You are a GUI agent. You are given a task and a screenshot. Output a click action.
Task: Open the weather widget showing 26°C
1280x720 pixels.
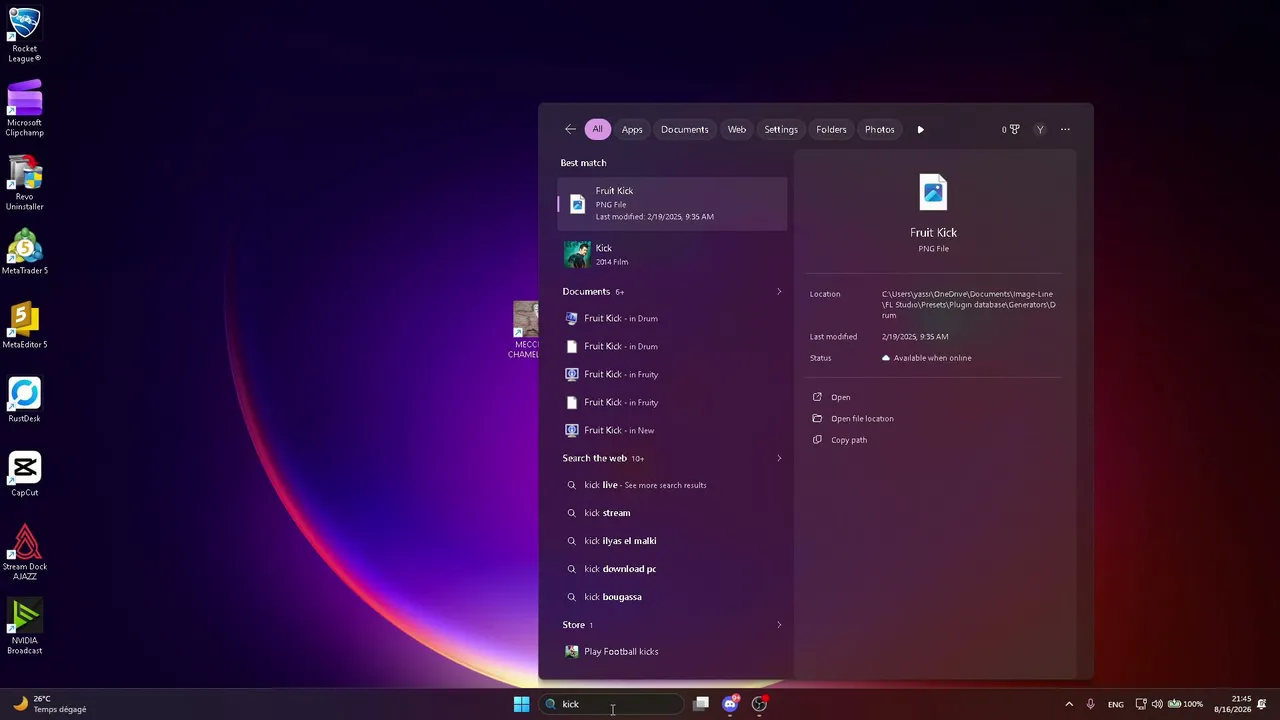click(49, 704)
